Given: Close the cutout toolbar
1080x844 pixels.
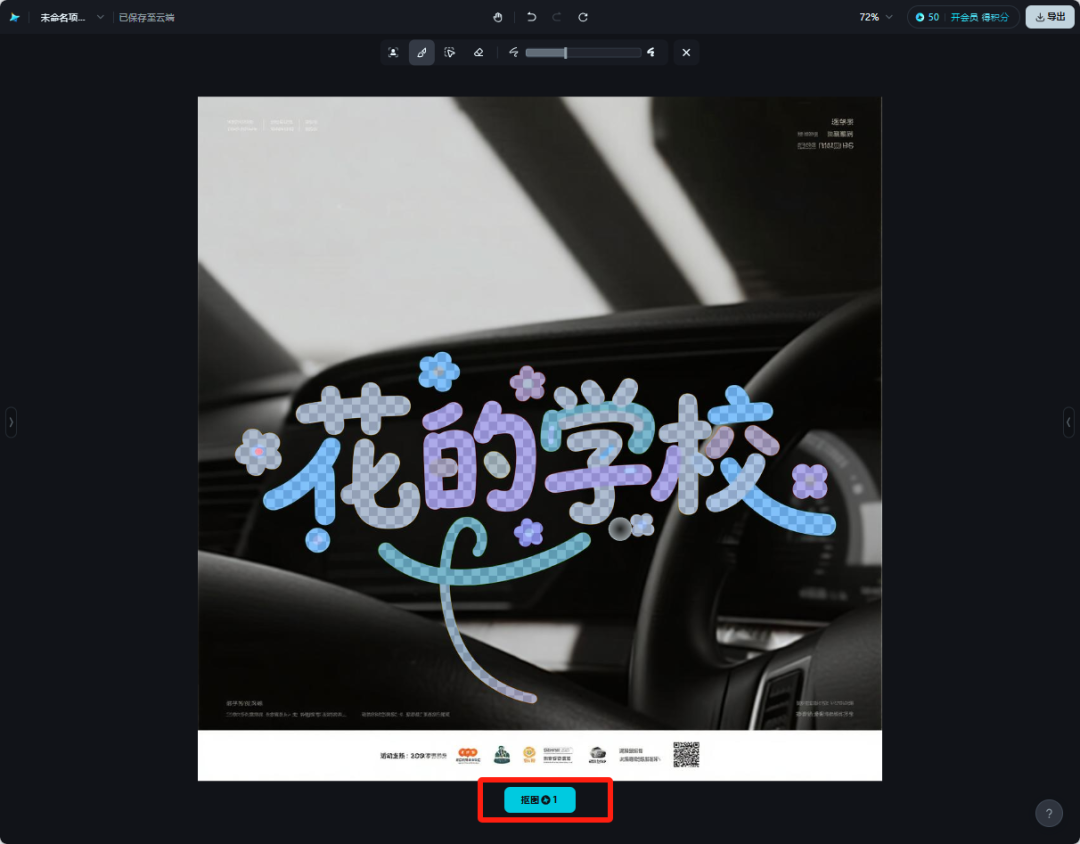Looking at the screenshot, I should pos(685,53).
